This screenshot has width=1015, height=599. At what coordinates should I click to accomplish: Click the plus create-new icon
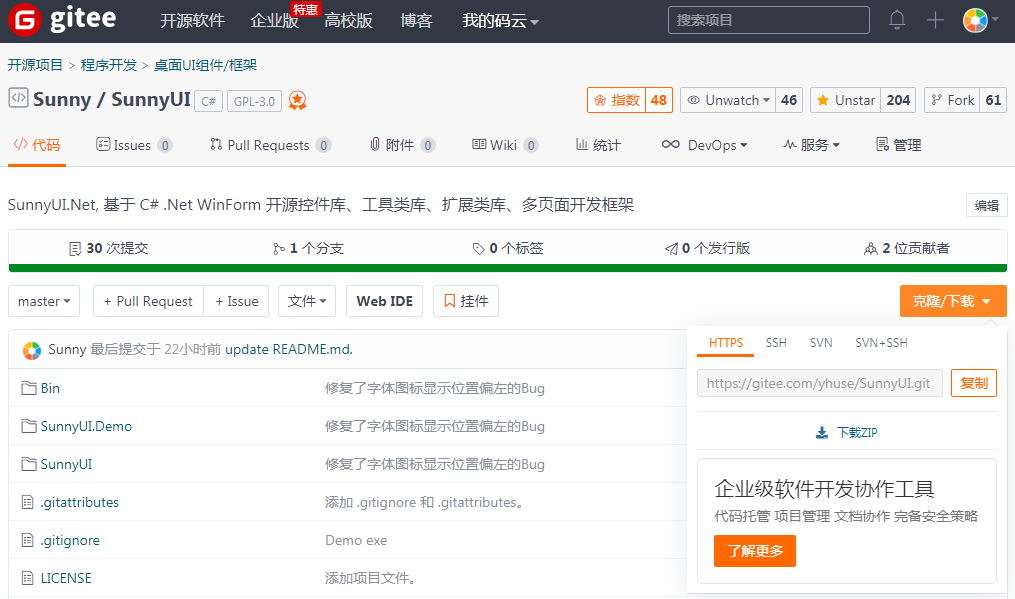pos(935,20)
